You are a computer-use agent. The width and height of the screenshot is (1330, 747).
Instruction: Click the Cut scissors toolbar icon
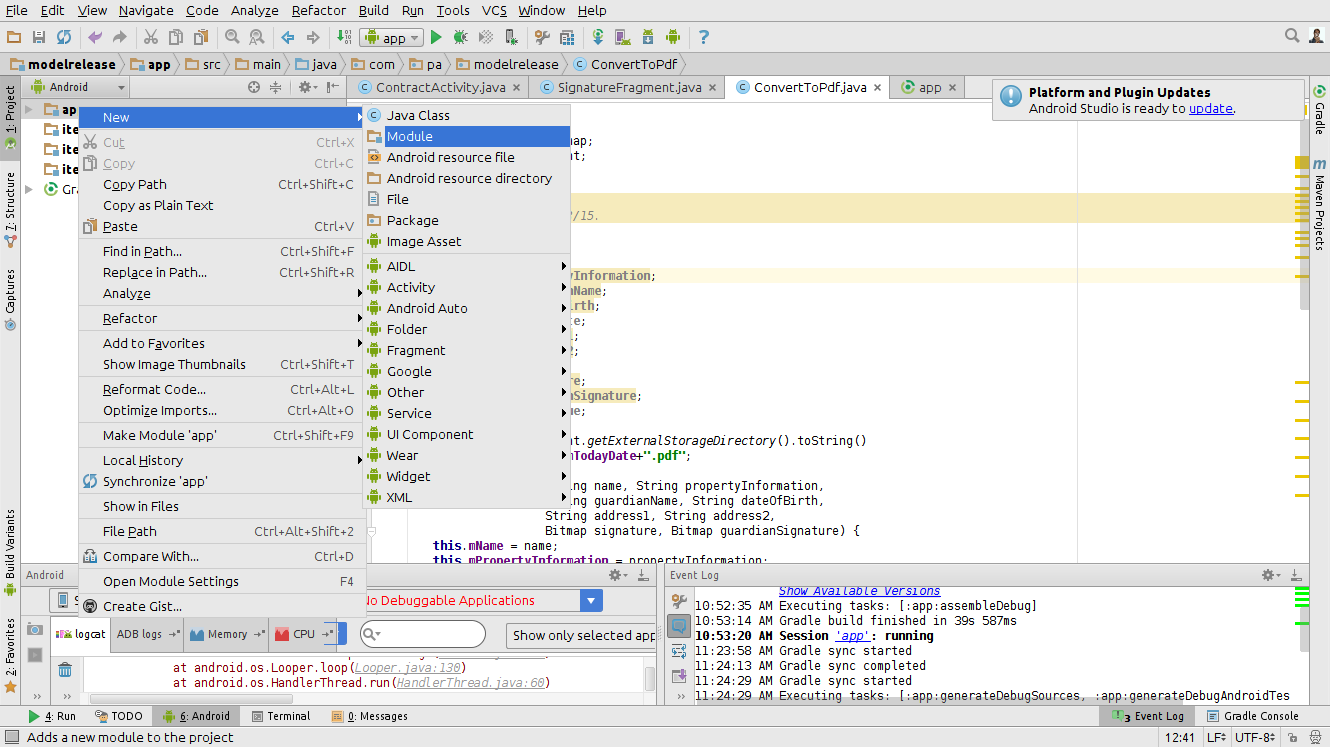[x=151, y=37]
